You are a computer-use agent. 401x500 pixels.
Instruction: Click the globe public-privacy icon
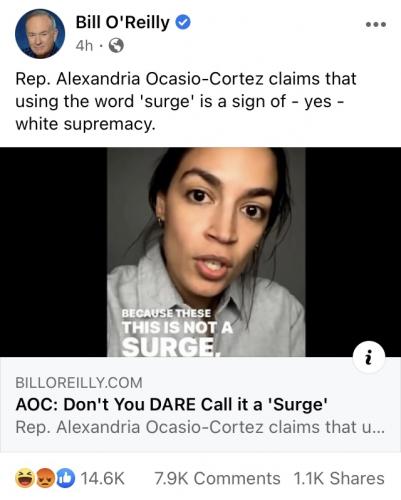point(116,45)
